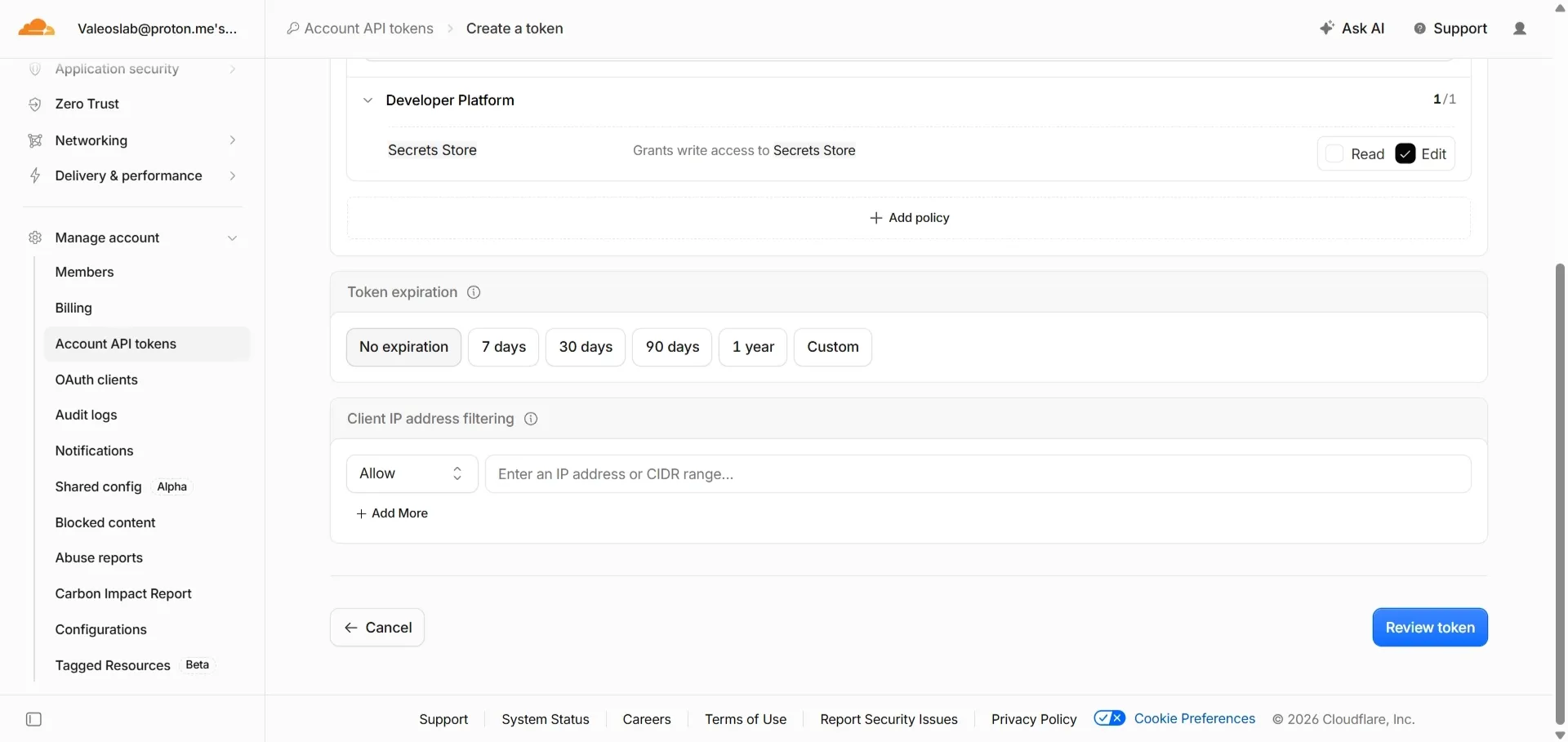Click the Client IP address filtering info icon
The width and height of the screenshot is (1568, 742).
pyautogui.click(x=531, y=419)
